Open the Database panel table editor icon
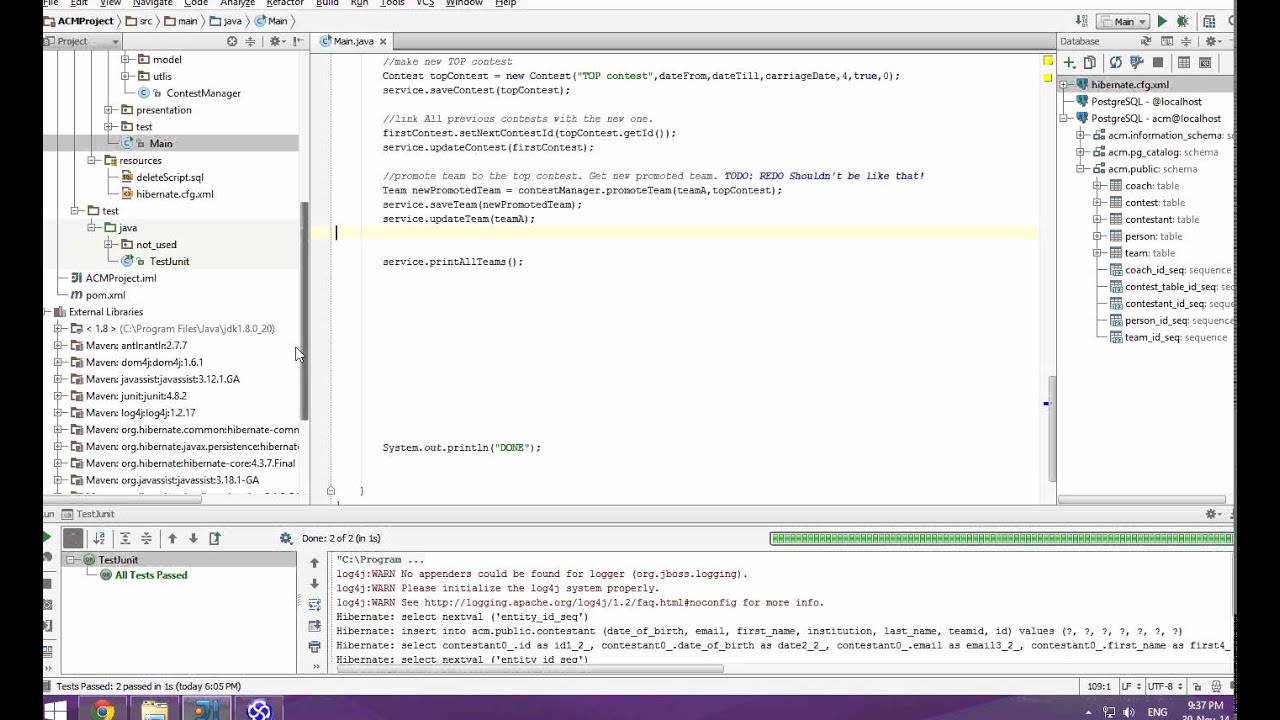This screenshot has height=720, width=1280. pos(1183,63)
